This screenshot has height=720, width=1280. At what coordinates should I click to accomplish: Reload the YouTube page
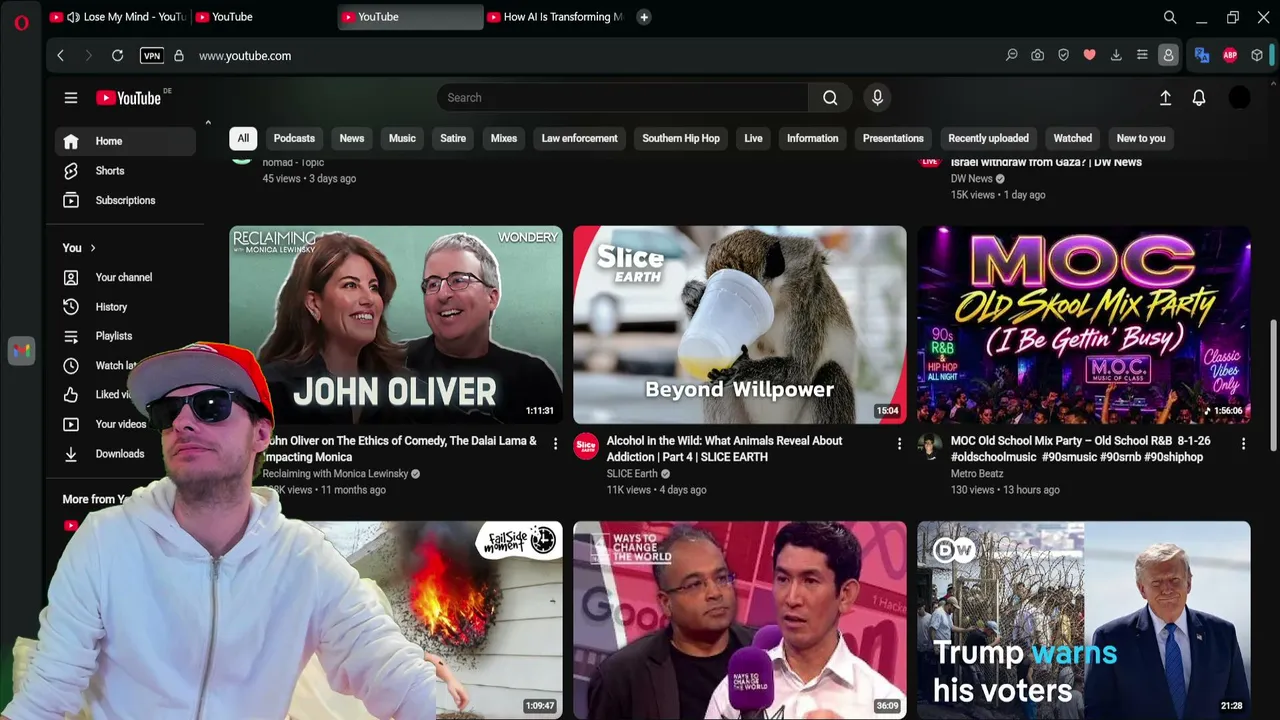click(117, 56)
